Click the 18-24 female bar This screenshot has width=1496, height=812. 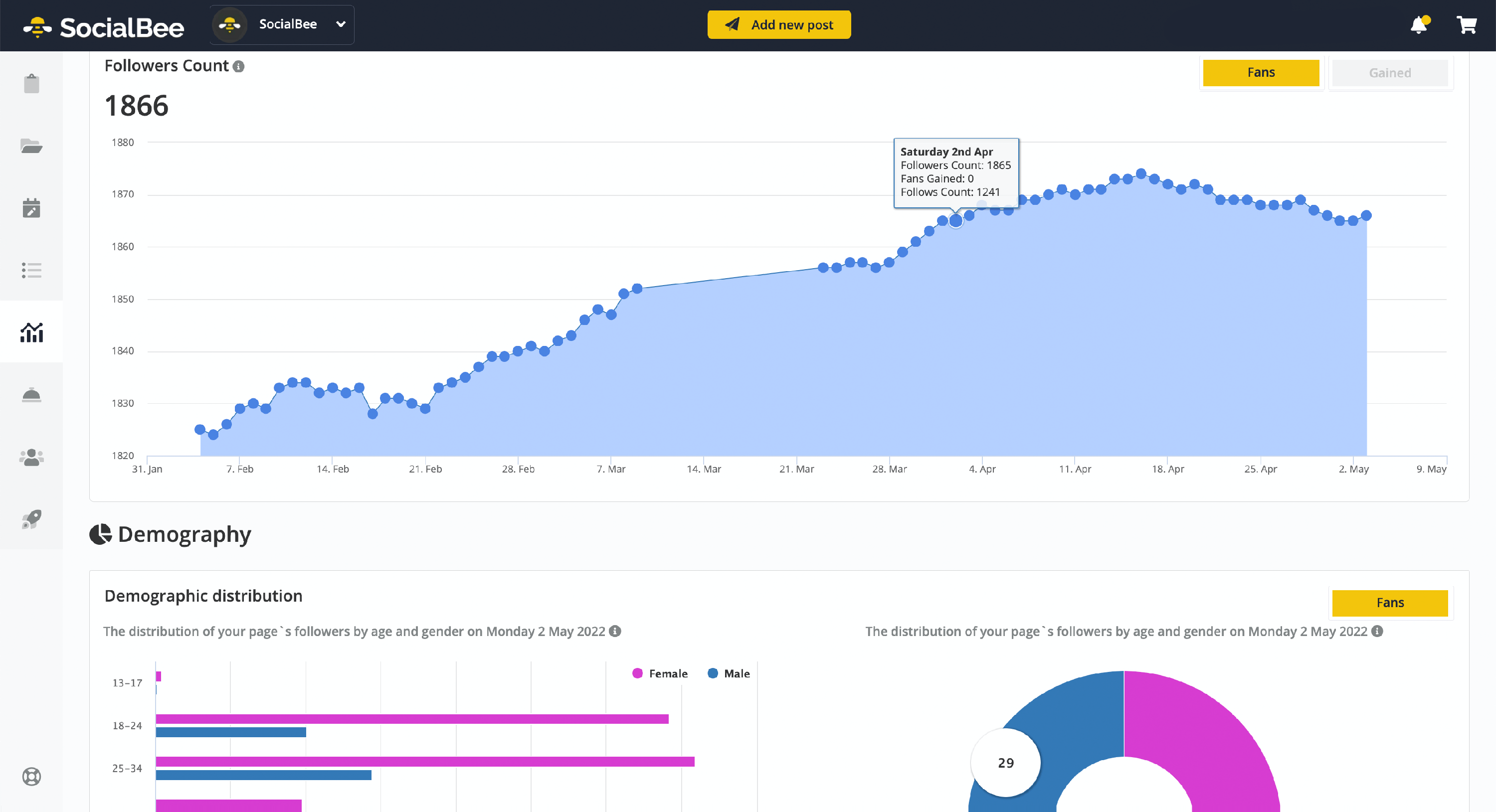click(412, 719)
